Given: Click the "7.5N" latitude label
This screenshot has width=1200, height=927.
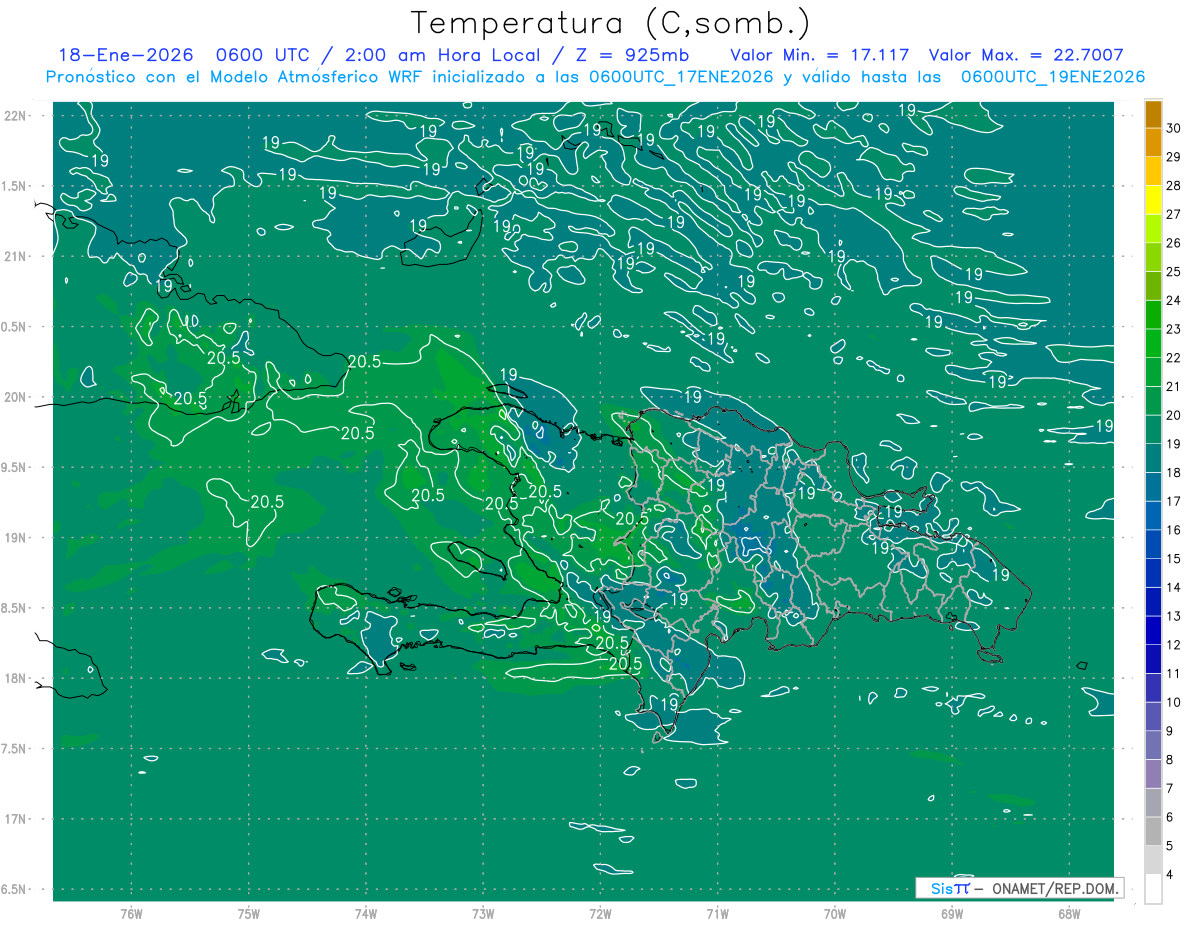Looking at the screenshot, I should pyautogui.click(x=15, y=749).
